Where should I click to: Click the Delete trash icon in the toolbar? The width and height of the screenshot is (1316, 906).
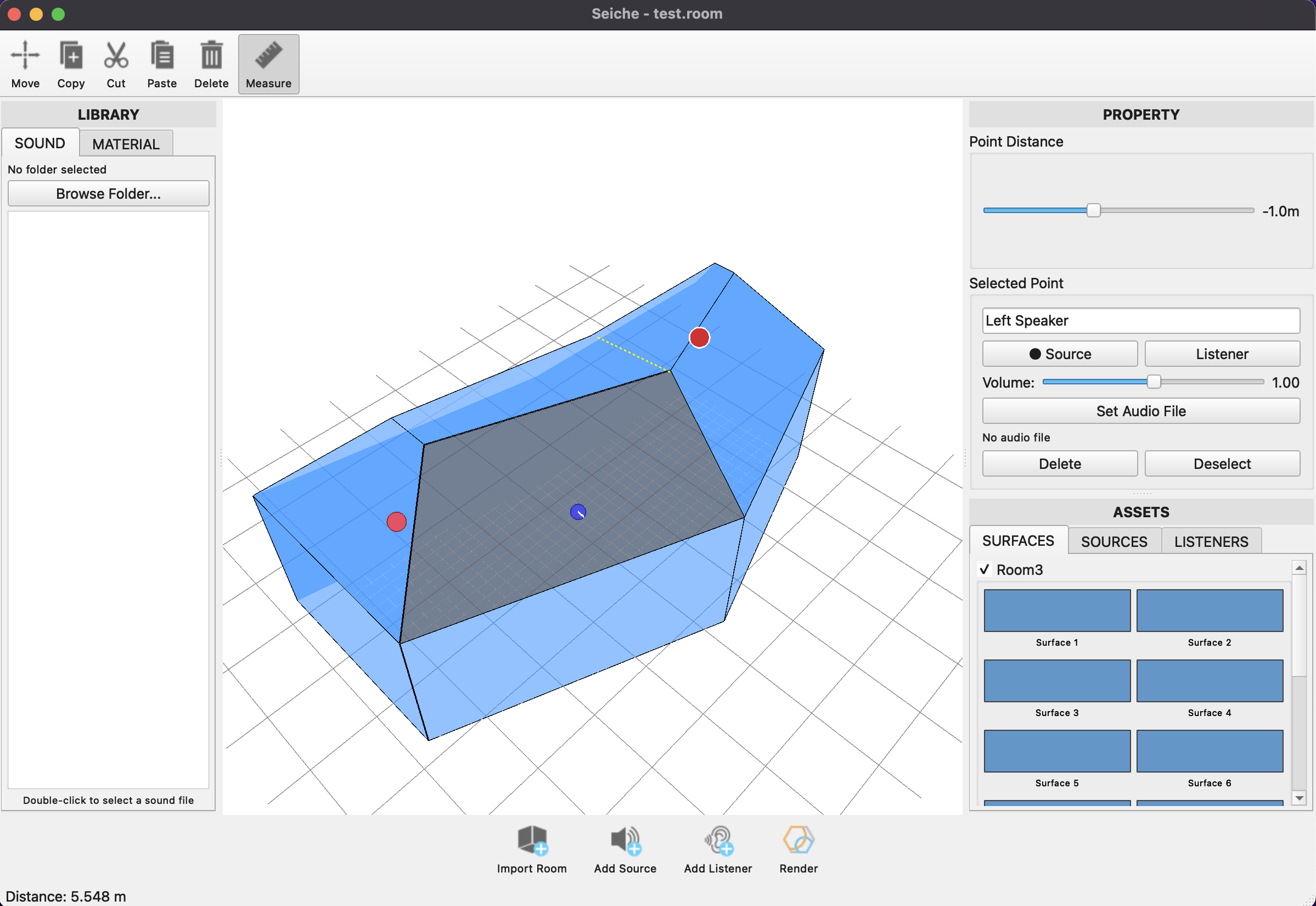pos(211,55)
